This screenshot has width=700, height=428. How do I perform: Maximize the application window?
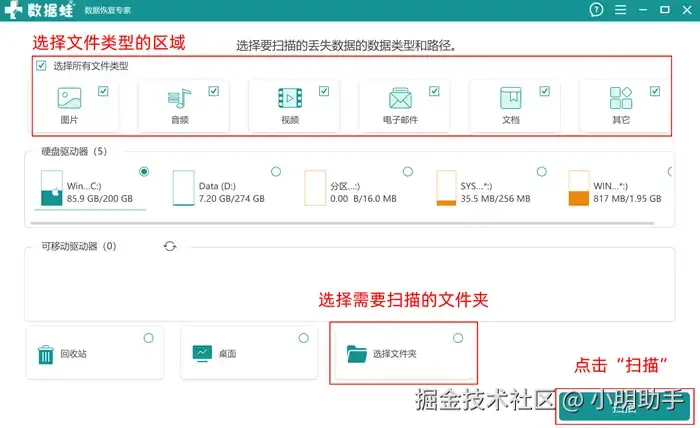click(665, 9)
